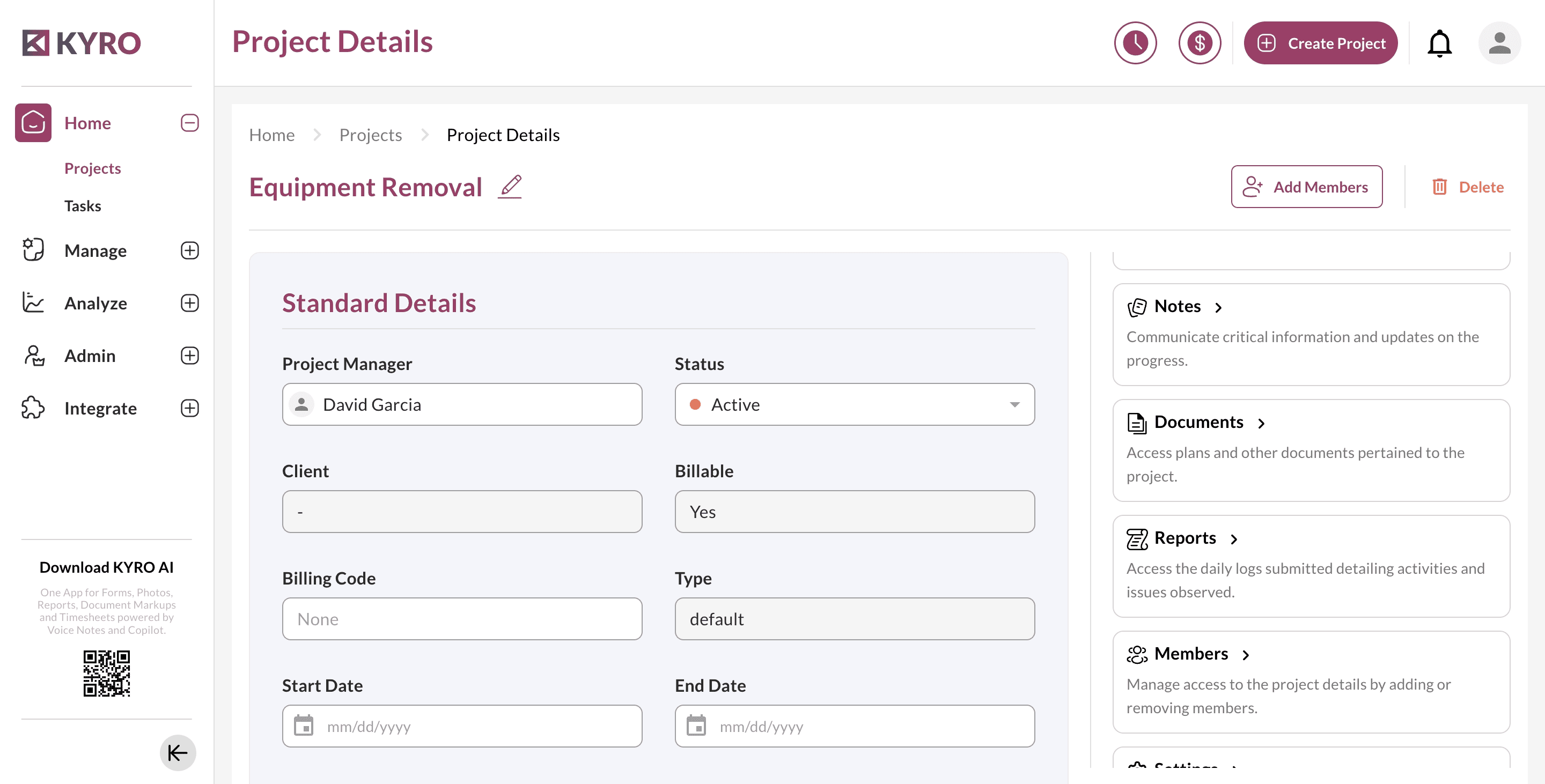Open Reports via its chevron
This screenshot has height=784, width=1545.
pos(1234,539)
